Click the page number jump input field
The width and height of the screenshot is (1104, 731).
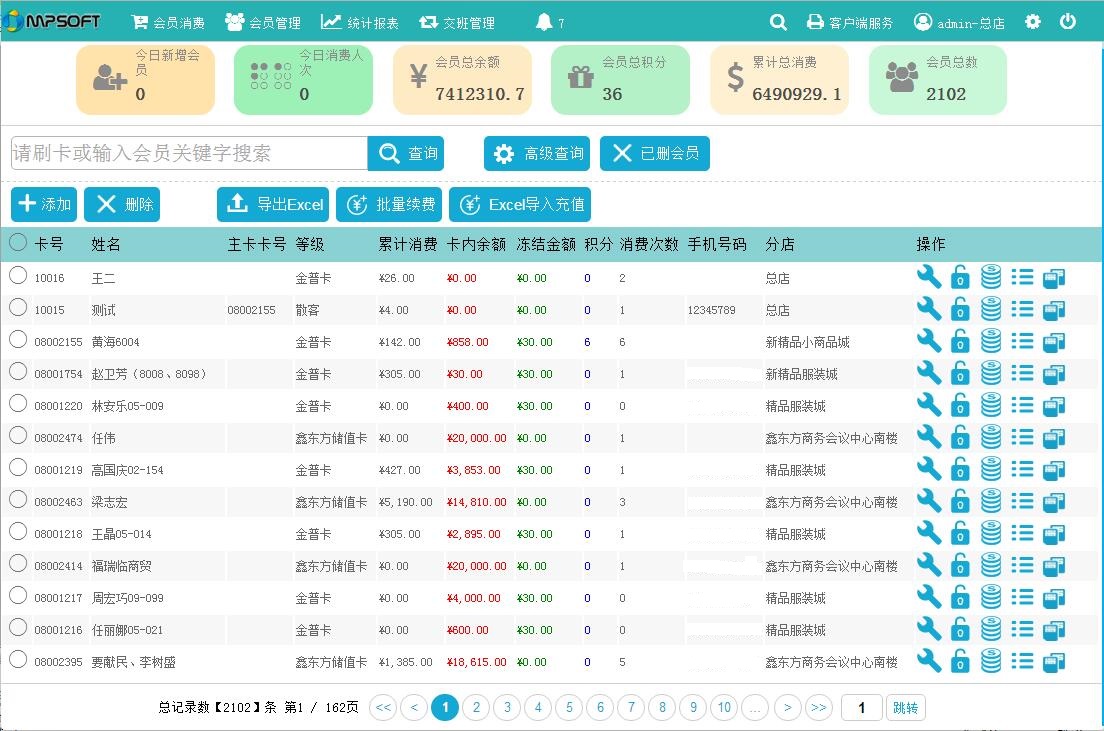tap(862, 708)
